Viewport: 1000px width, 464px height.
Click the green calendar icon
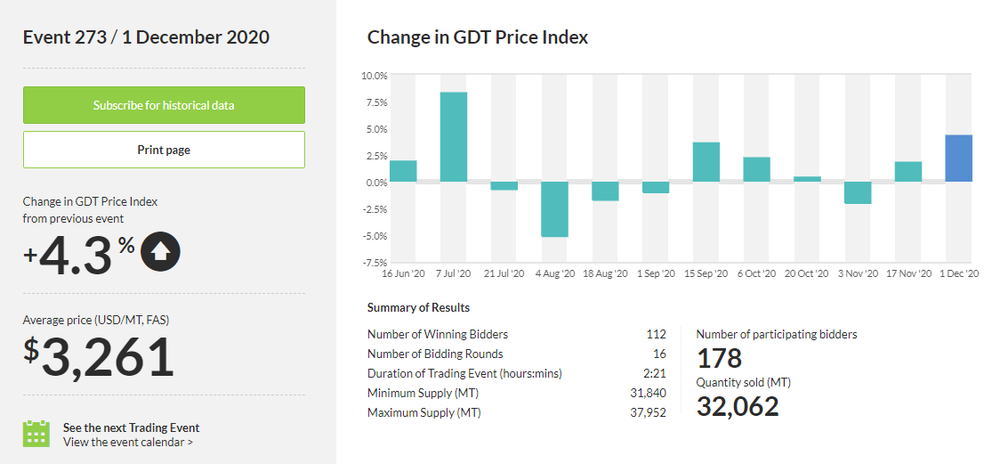pyautogui.click(x=36, y=433)
